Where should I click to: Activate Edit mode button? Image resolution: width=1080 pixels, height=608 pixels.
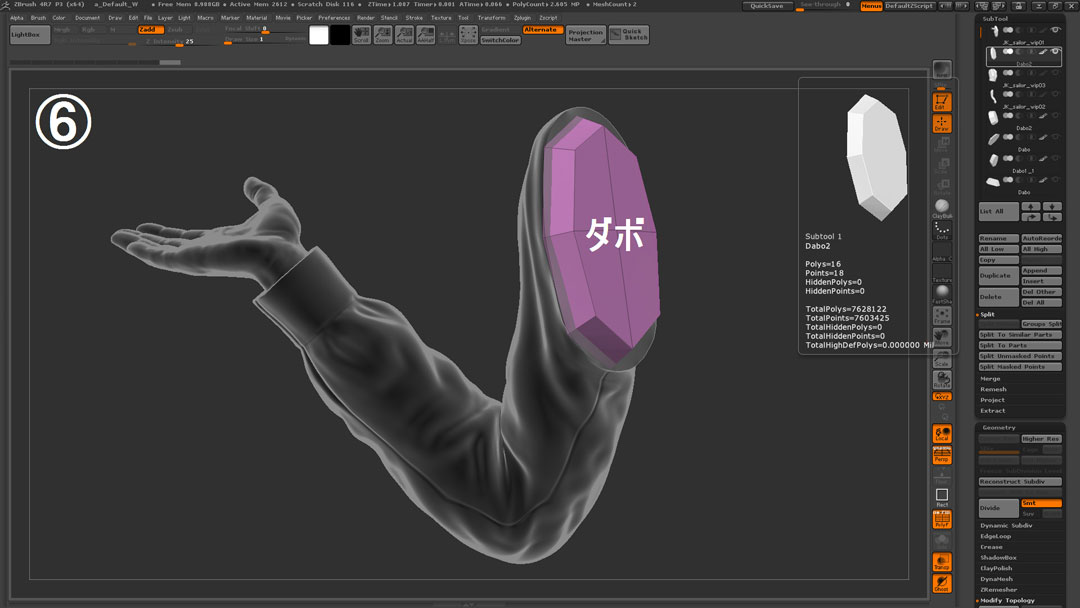(942, 102)
